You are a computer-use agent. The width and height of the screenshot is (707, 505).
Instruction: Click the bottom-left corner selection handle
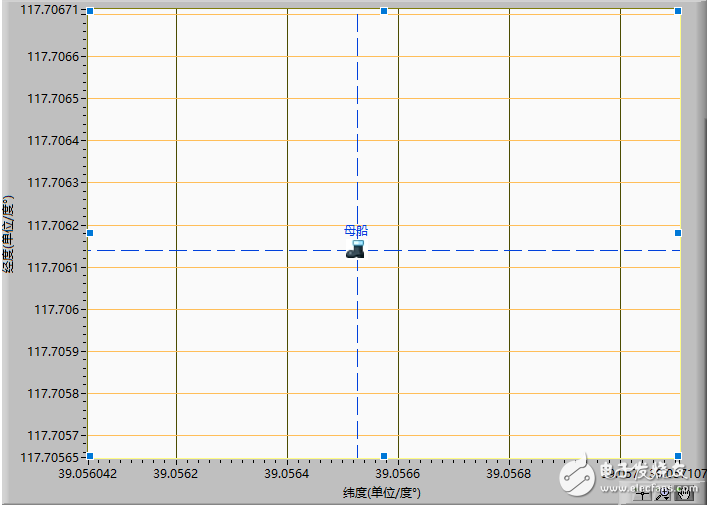90,456
